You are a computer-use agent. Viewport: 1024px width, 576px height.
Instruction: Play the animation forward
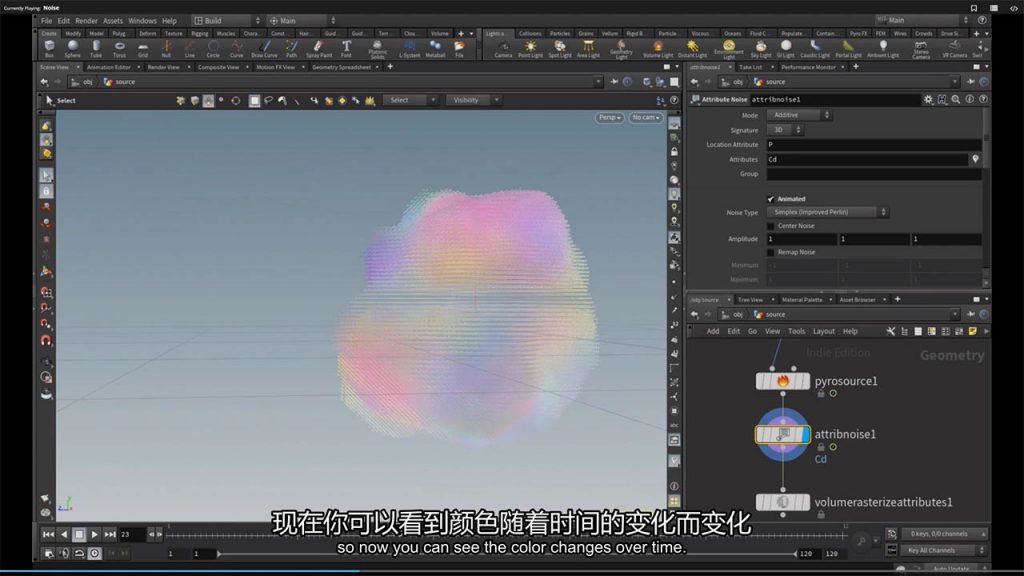(x=95, y=534)
